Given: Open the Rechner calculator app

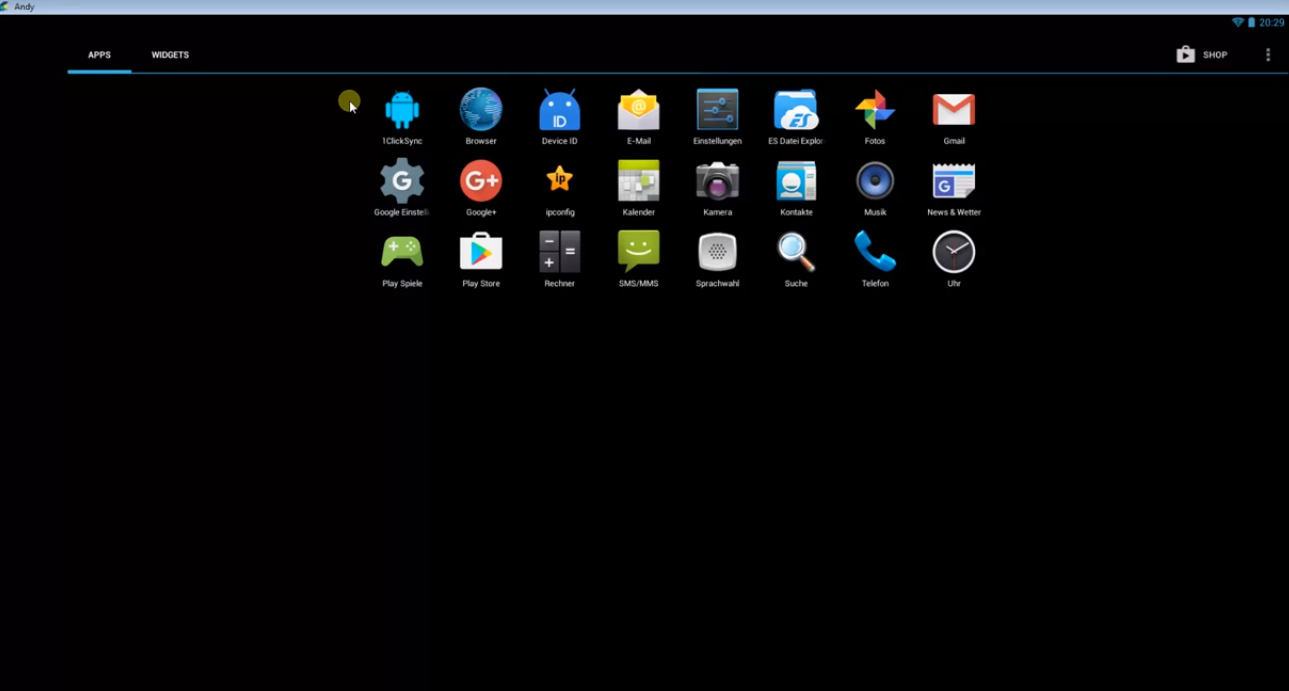Looking at the screenshot, I should click(x=559, y=253).
